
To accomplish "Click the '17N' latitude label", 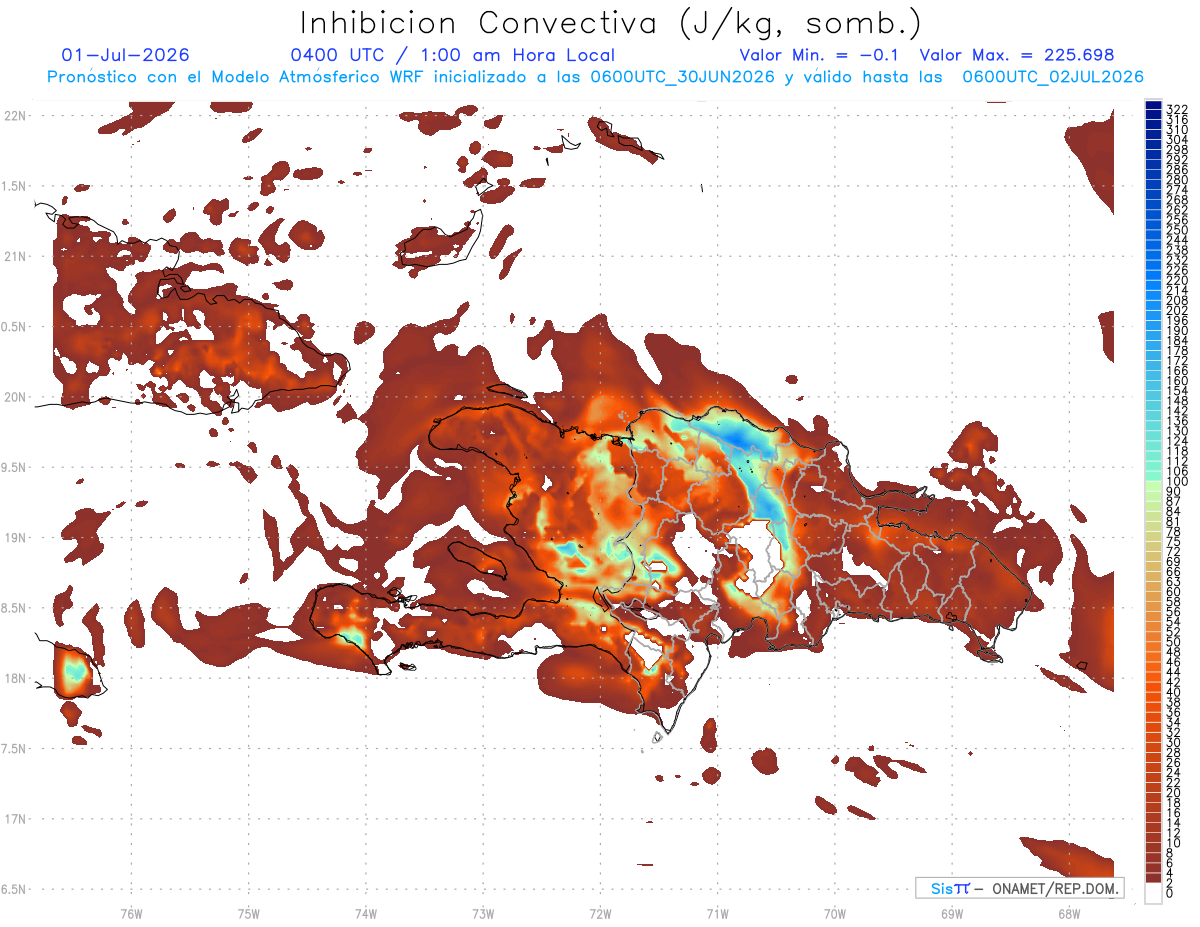I will point(15,819).
